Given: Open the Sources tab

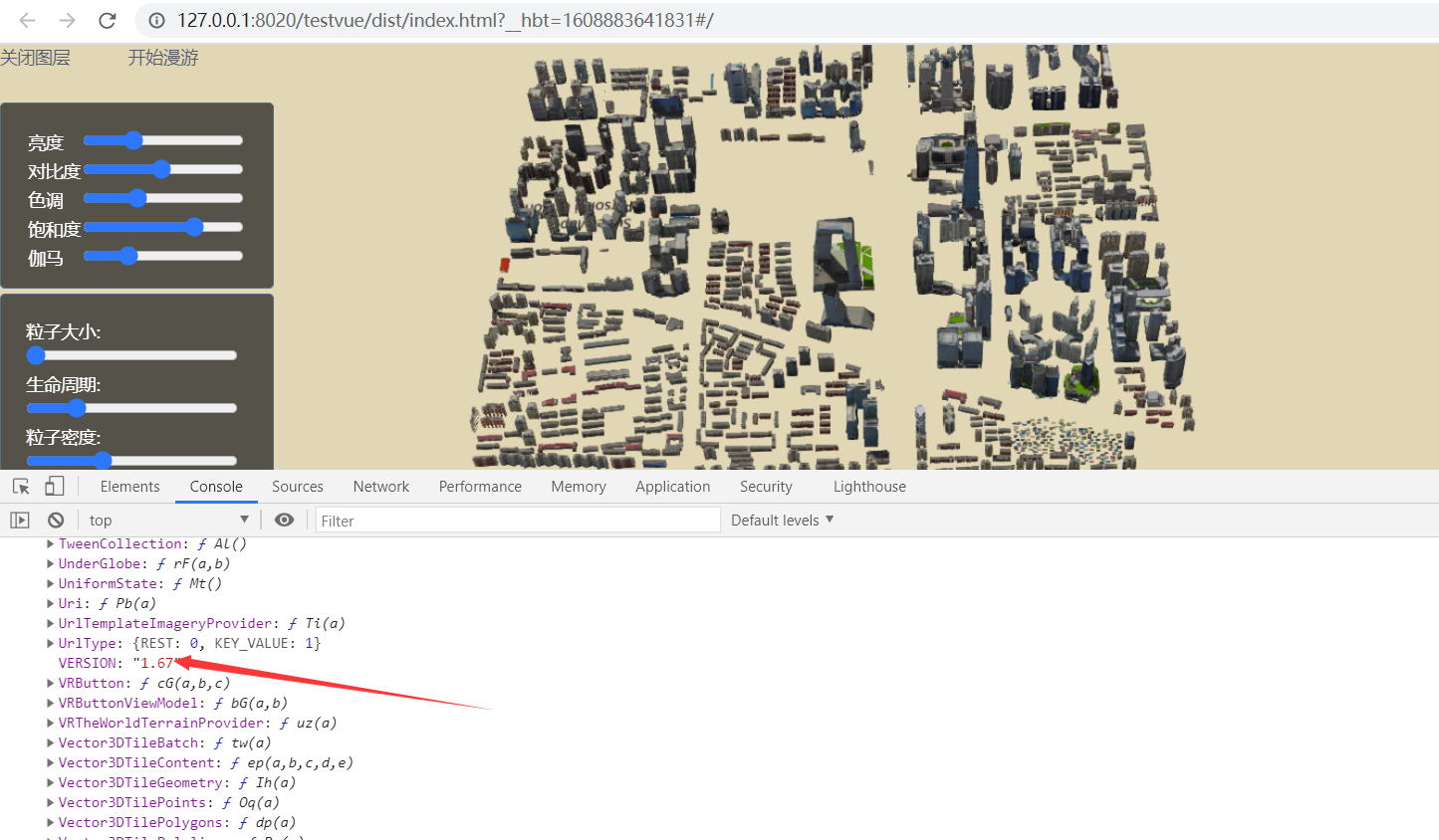Looking at the screenshot, I should coord(297,487).
